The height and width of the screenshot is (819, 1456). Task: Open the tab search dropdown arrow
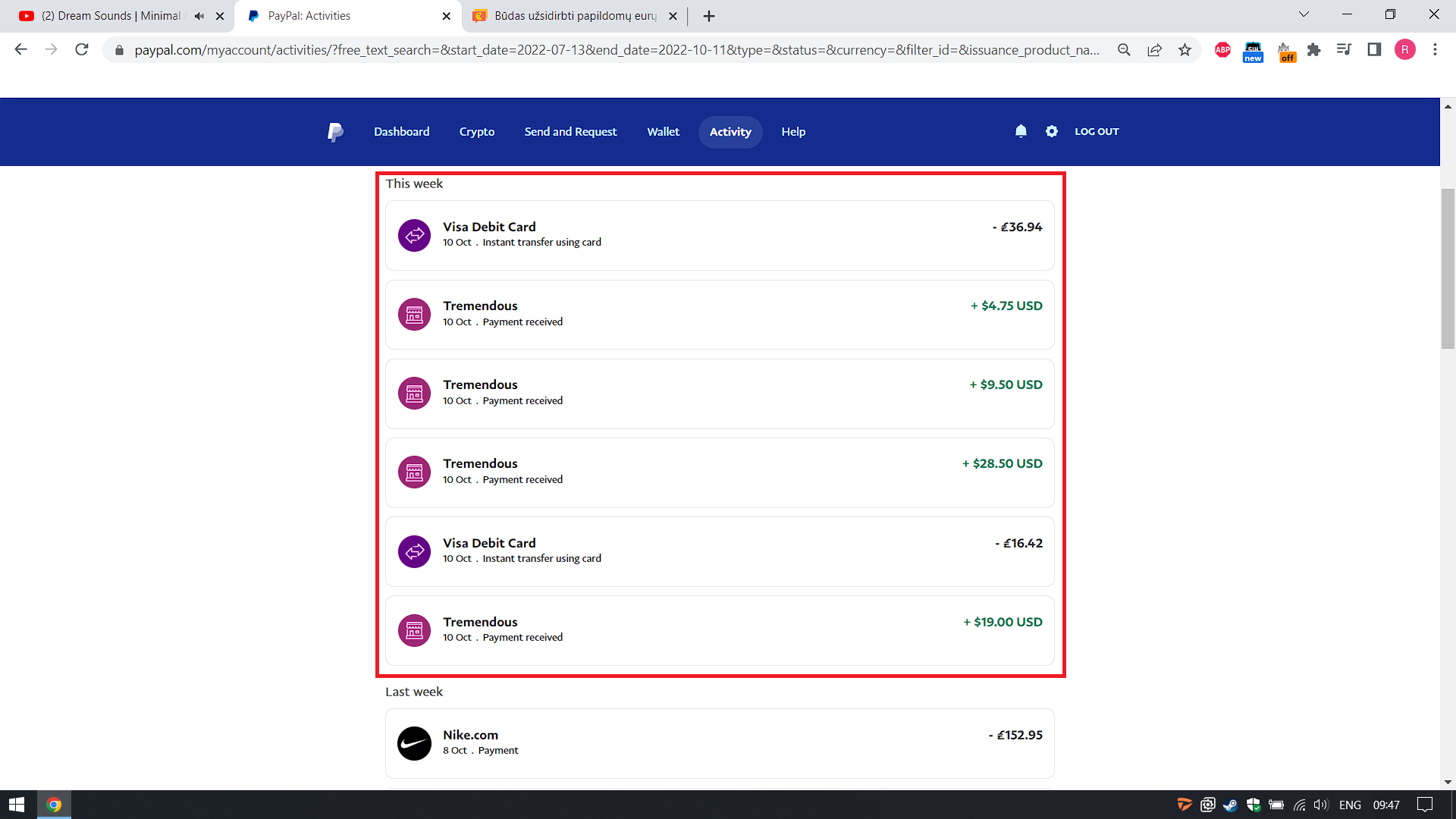[x=1304, y=14]
